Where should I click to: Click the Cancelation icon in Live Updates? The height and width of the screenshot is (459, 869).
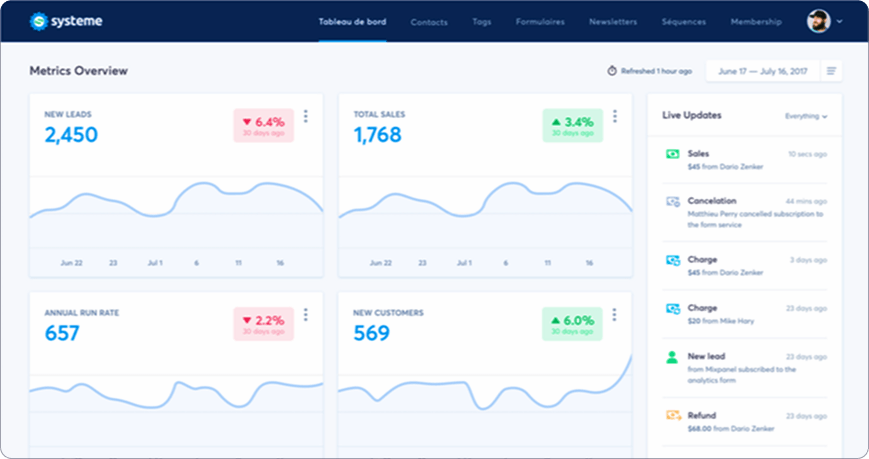coord(673,202)
